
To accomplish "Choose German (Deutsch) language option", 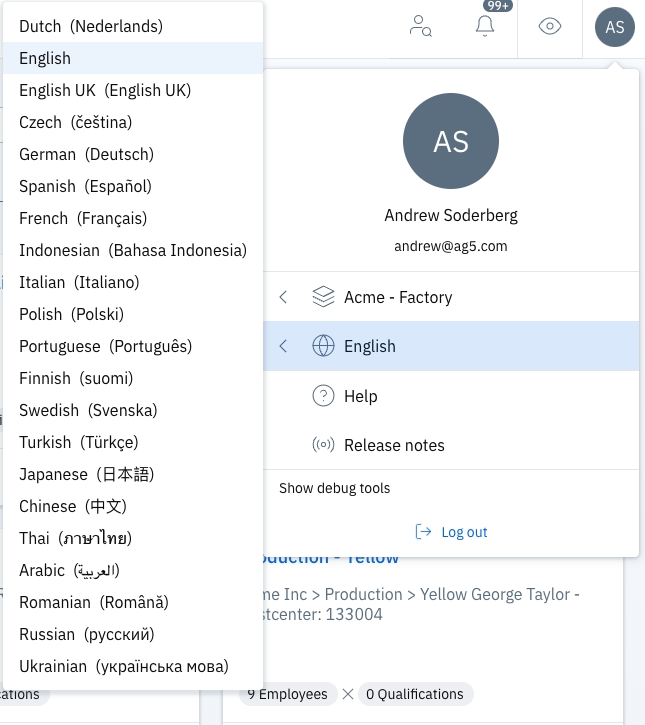I will (86, 154).
